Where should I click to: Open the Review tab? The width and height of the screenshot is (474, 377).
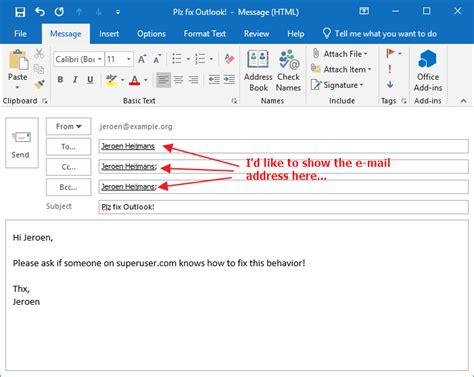(x=256, y=34)
